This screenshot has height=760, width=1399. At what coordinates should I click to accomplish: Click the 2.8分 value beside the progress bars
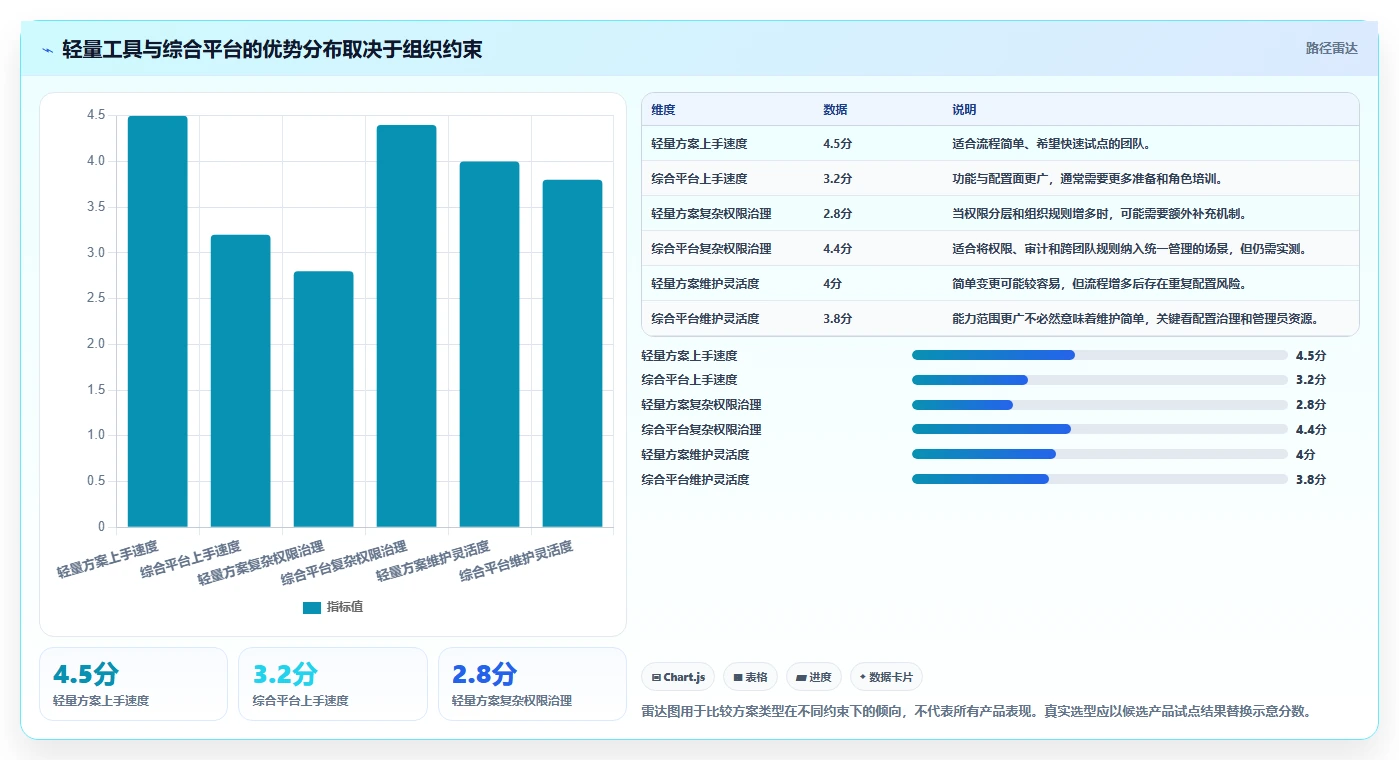click(1311, 405)
